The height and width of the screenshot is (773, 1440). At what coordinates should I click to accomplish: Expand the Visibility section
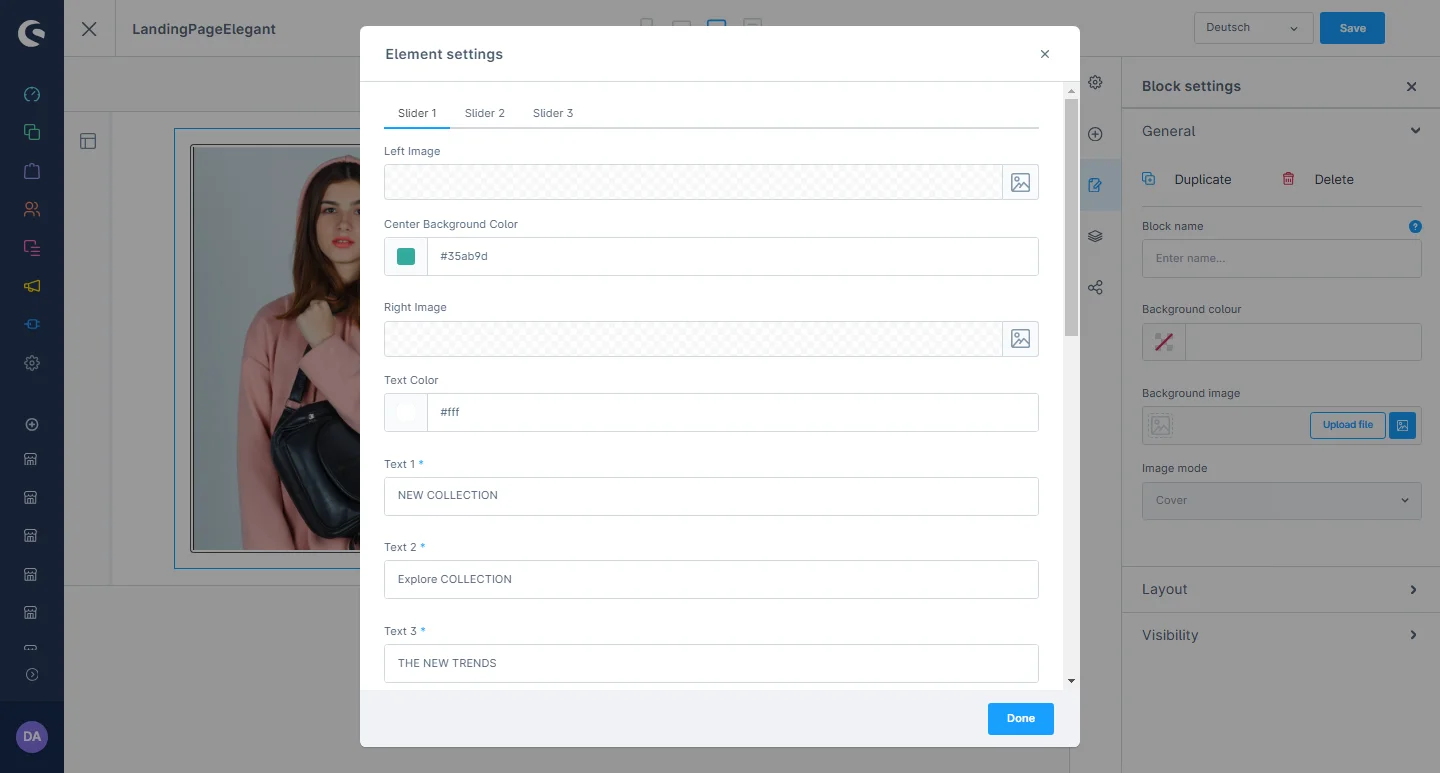click(x=1281, y=635)
